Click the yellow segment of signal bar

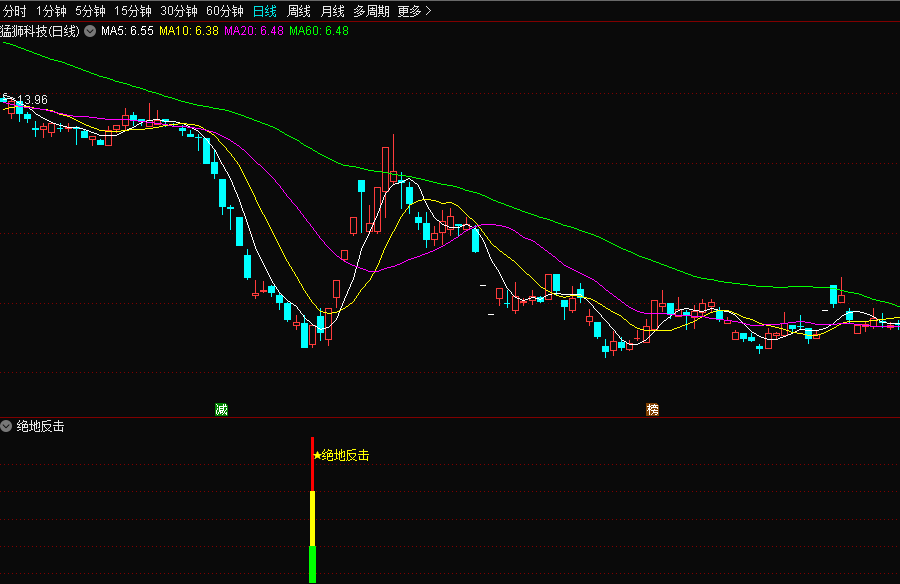pos(312,519)
